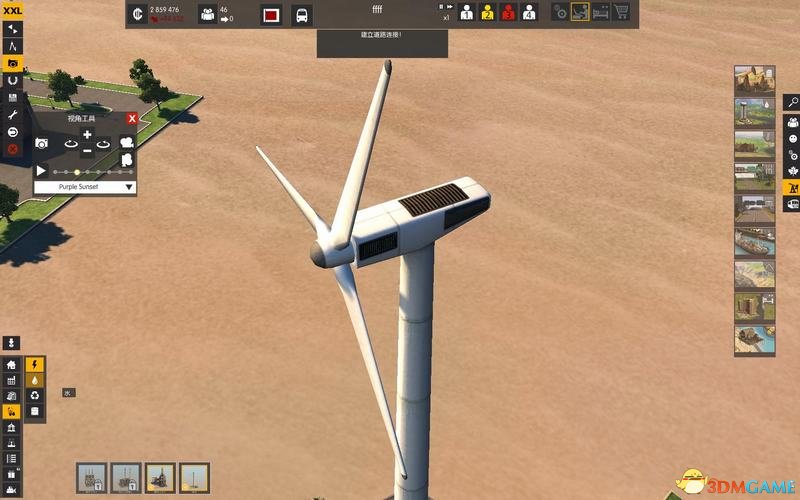Open the civic building category in build menu

pyautogui.click(x=11, y=428)
